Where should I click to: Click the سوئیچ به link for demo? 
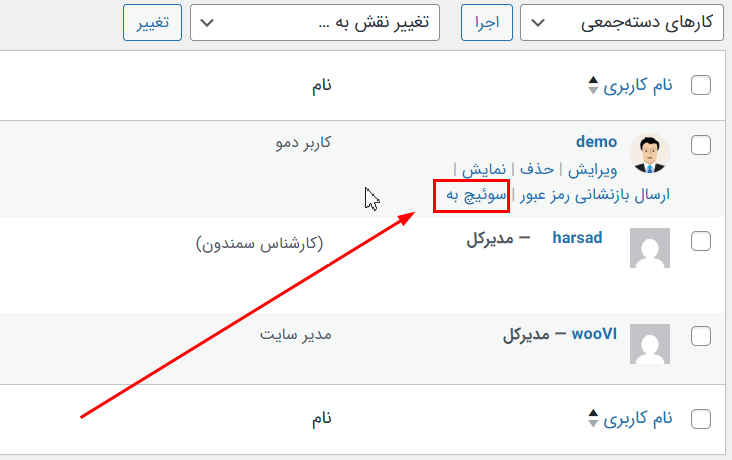click(x=472, y=194)
